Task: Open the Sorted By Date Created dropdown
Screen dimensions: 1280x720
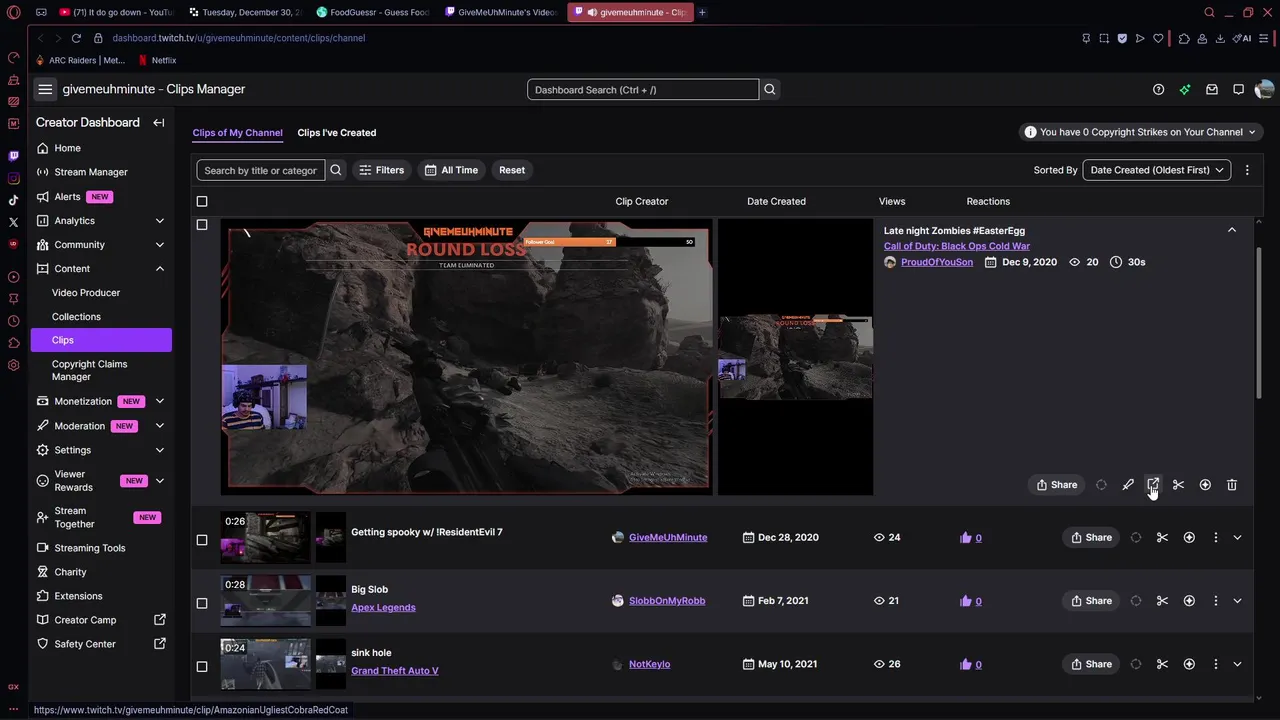Action: click(1157, 170)
